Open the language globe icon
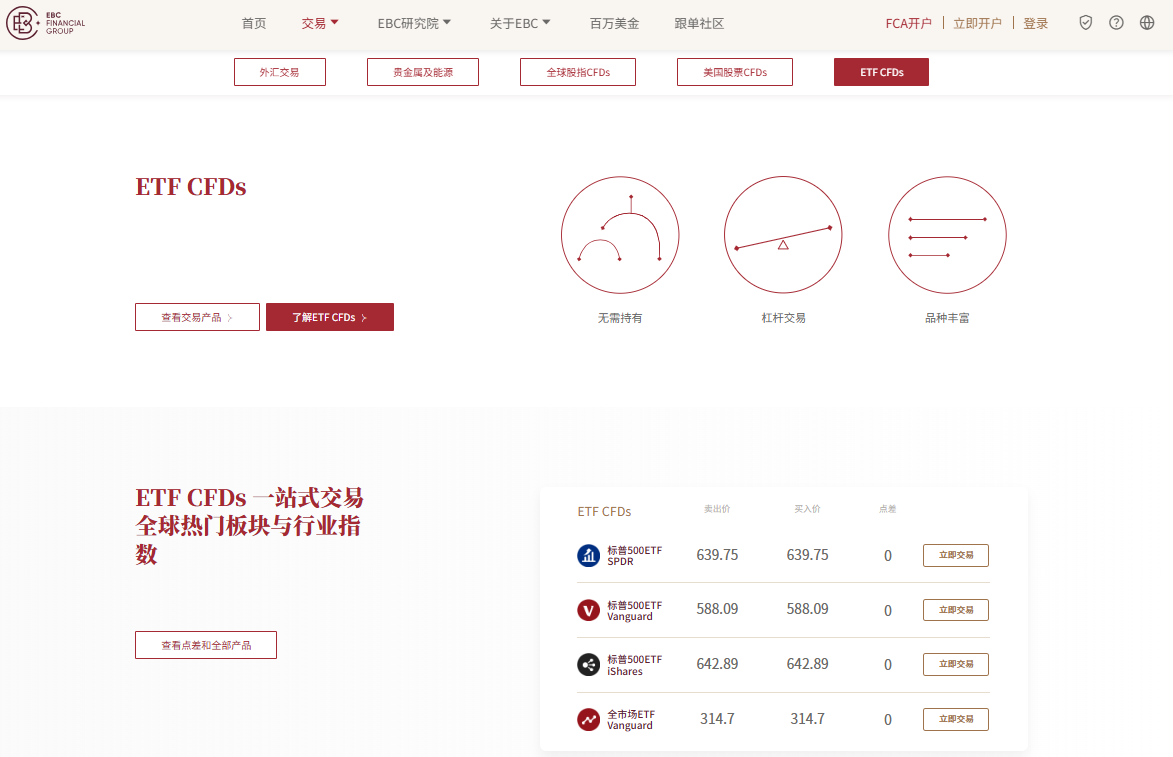The image size is (1173, 757). click(1147, 23)
